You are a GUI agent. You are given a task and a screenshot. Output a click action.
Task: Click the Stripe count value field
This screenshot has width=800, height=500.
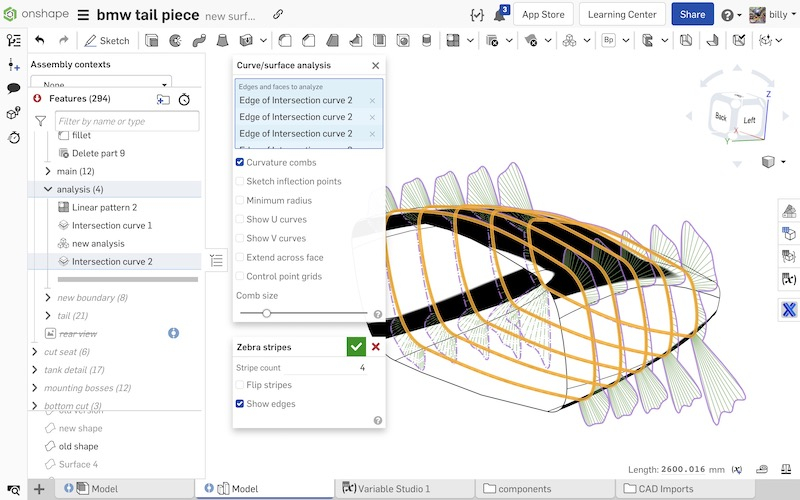click(x=325, y=367)
